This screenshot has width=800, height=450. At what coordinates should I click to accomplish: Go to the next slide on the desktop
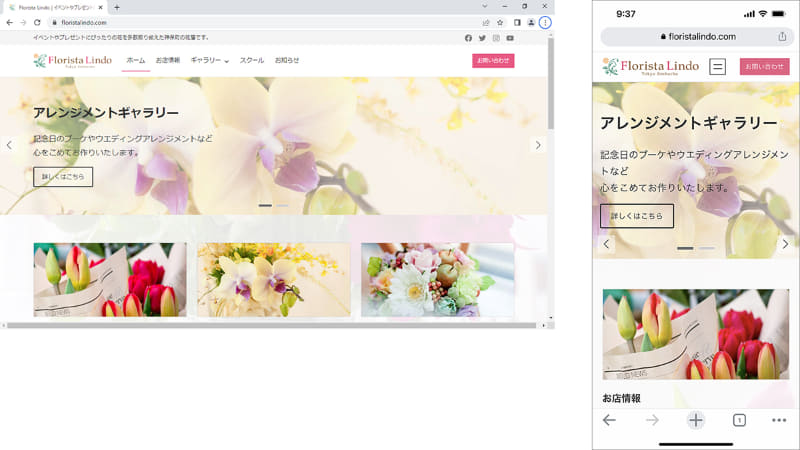point(538,145)
